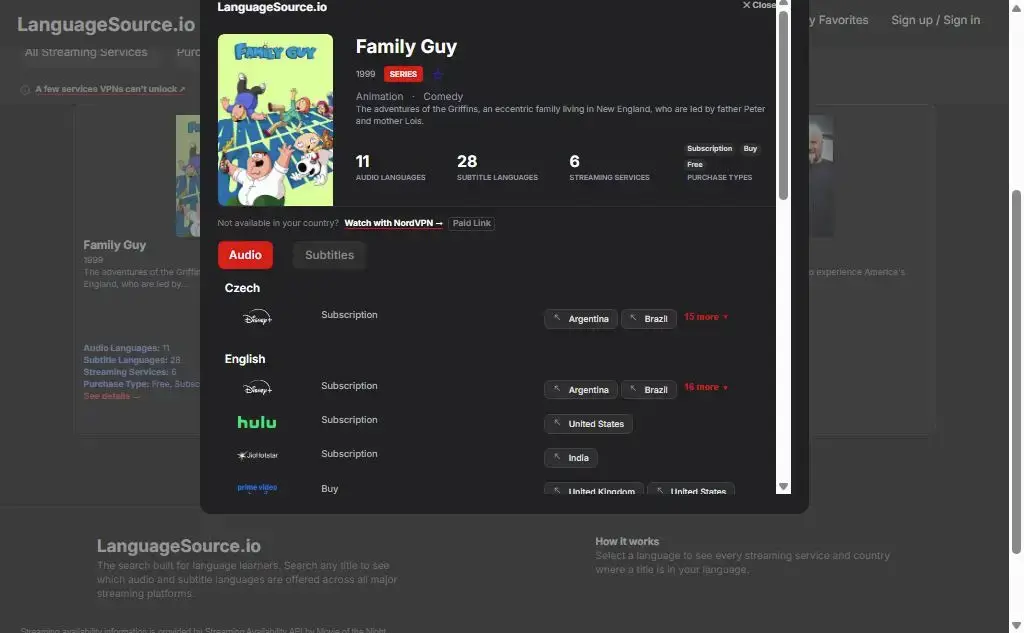Click the Family Guy modal title
Screen dimensions: 1024x633
(406, 46)
